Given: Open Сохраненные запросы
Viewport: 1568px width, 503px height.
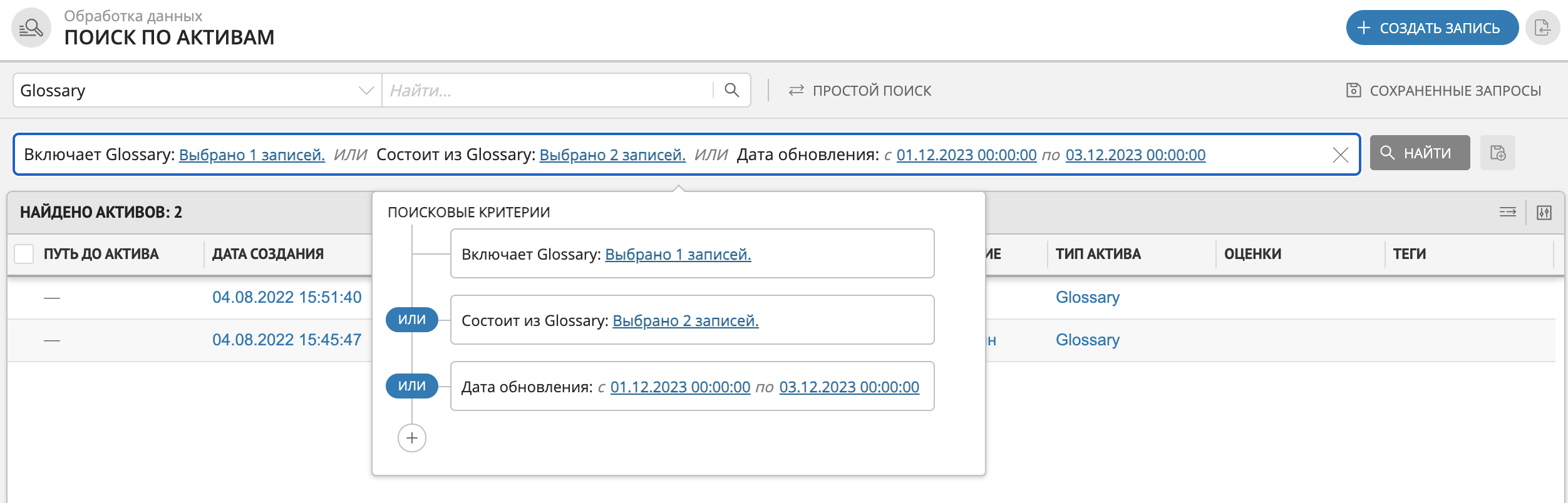Looking at the screenshot, I should (x=1443, y=91).
